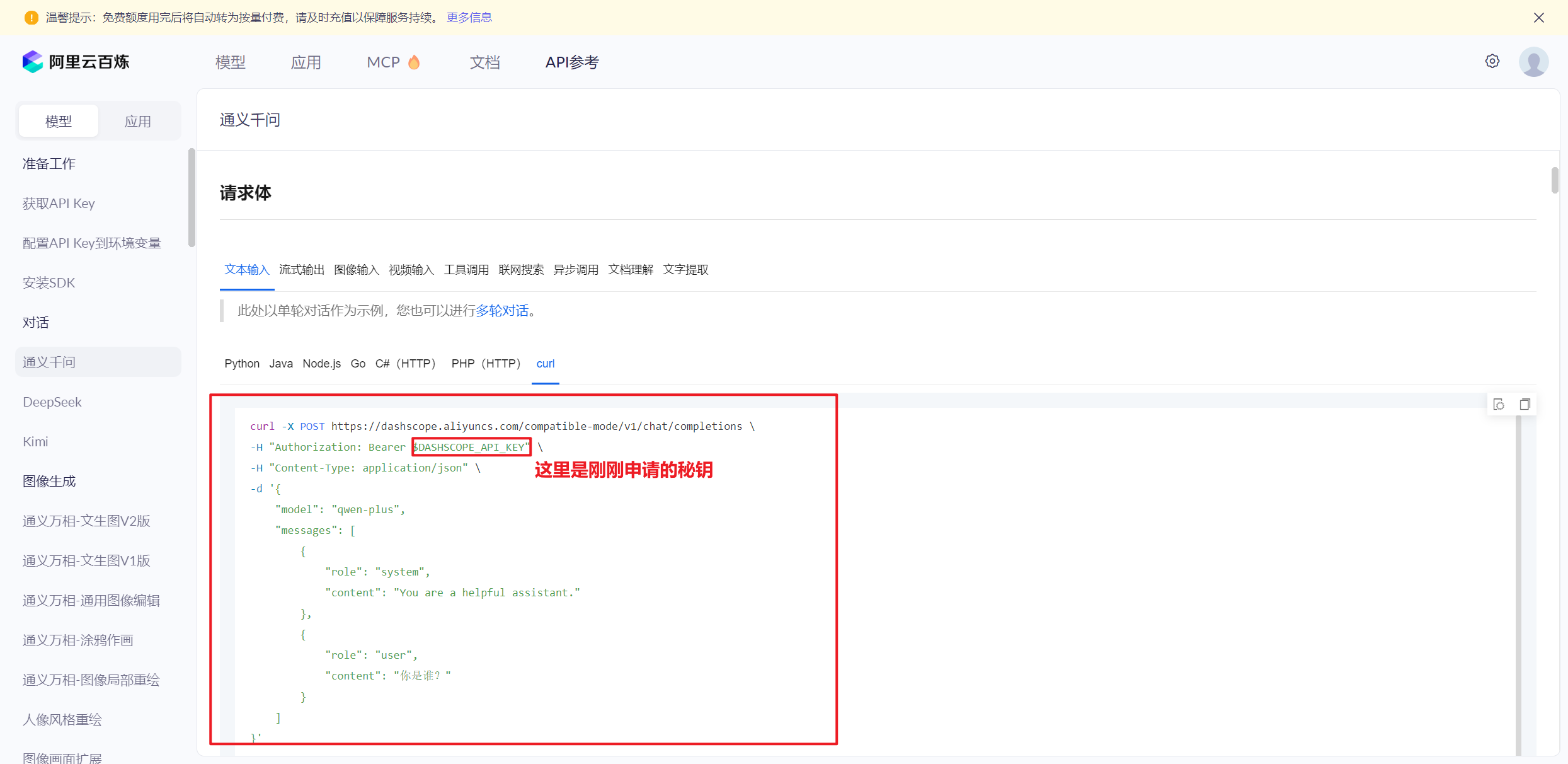Screen dimensions: 1568x764
Task: Click the MCP flame icon
Action: click(414, 62)
